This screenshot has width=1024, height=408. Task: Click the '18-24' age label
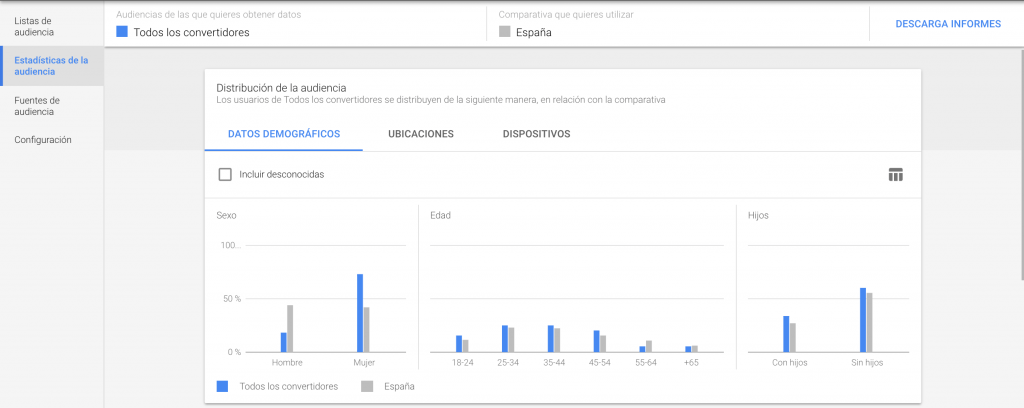[x=462, y=362]
